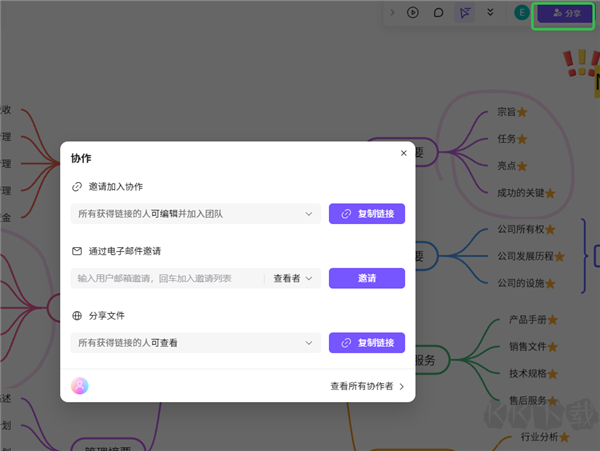Expand the double-chevron more tools icon
This screenshot has height=451, width=600.
click(x=490, y=13)
